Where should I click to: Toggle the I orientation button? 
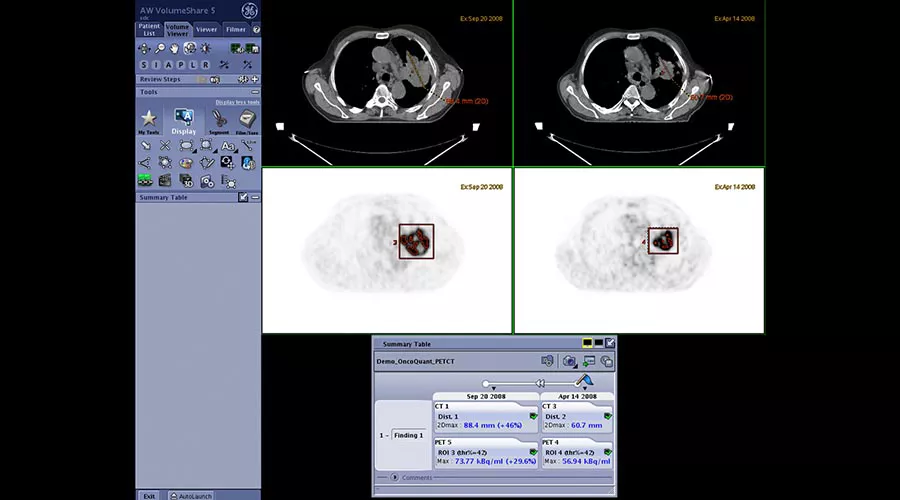[156, 65]
